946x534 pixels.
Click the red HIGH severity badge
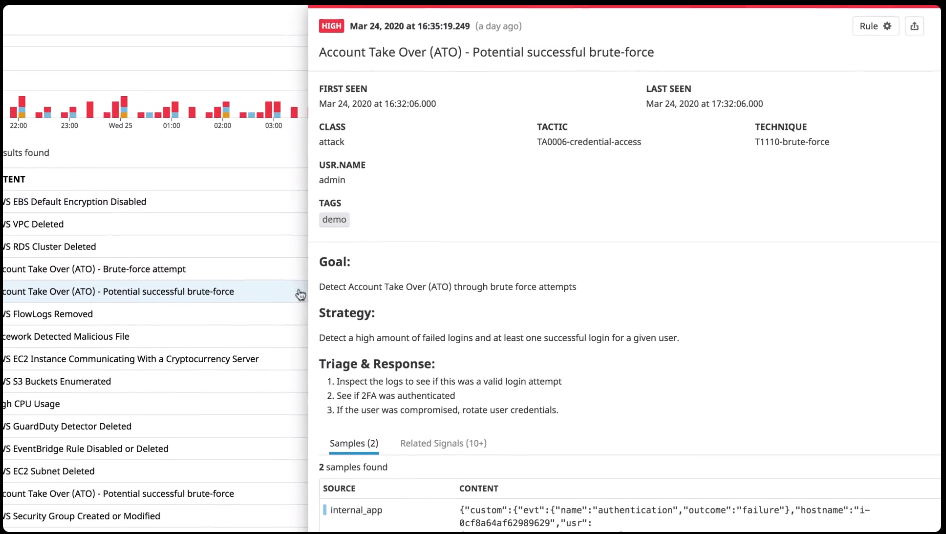(331, 26)
